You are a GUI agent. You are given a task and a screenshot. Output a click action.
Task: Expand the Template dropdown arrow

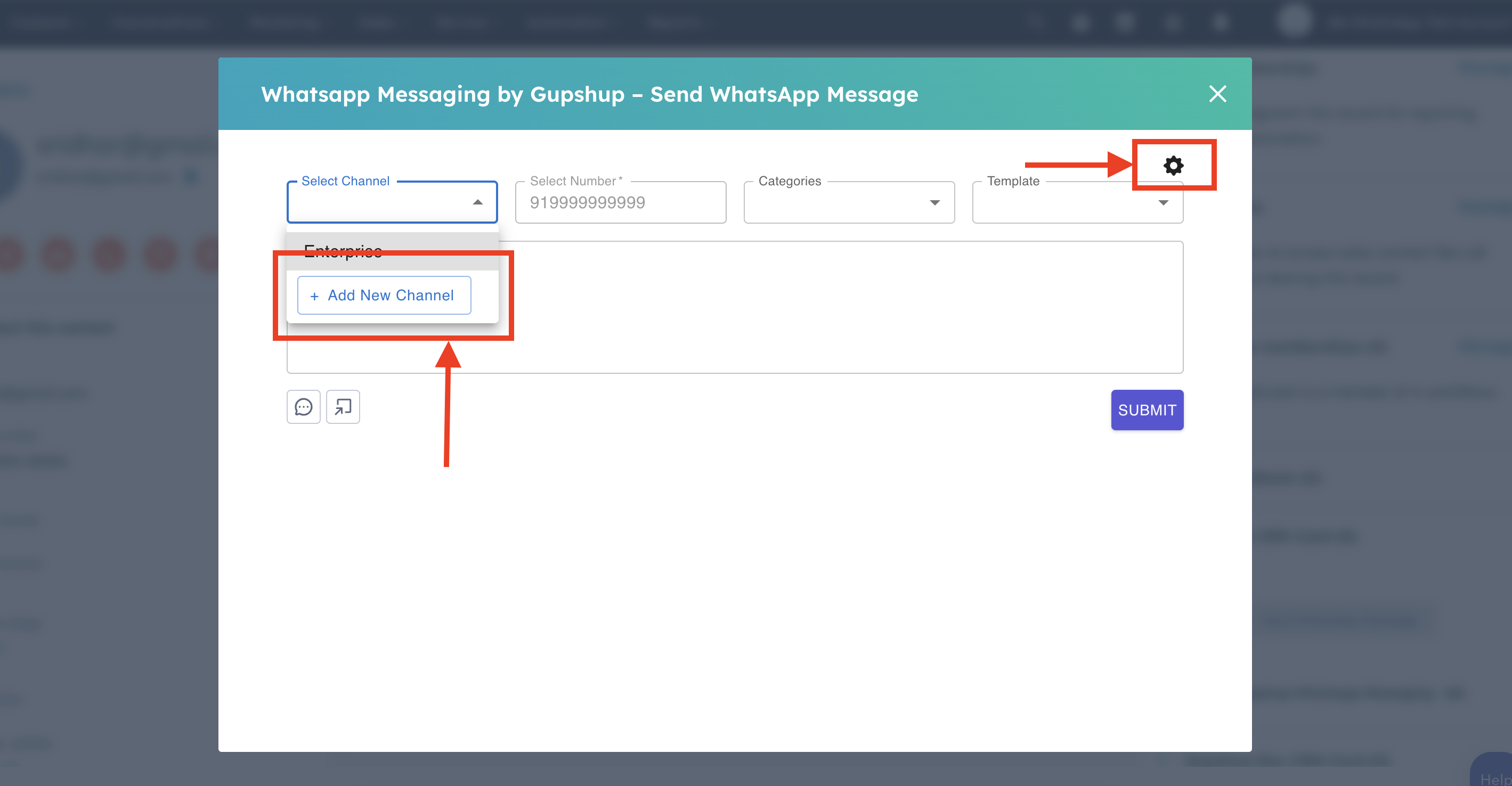coord(1163,203)
